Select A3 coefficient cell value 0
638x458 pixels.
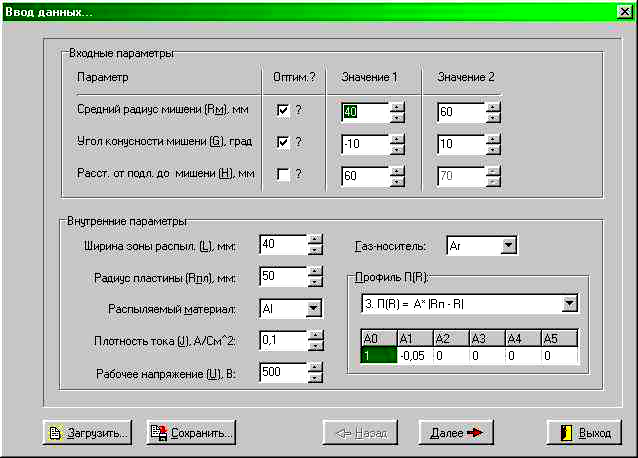[487, 355]
